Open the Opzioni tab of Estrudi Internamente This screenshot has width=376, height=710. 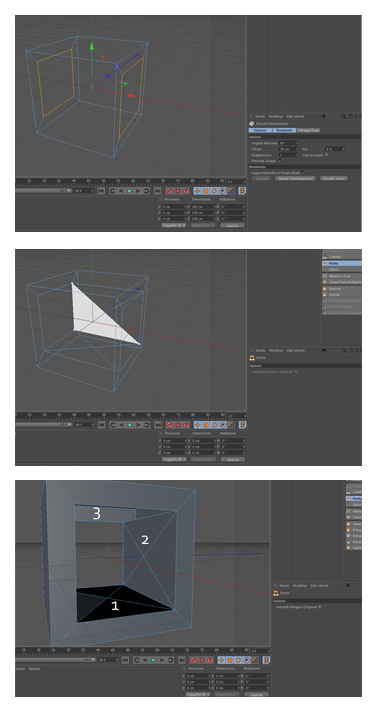(260, 130)
